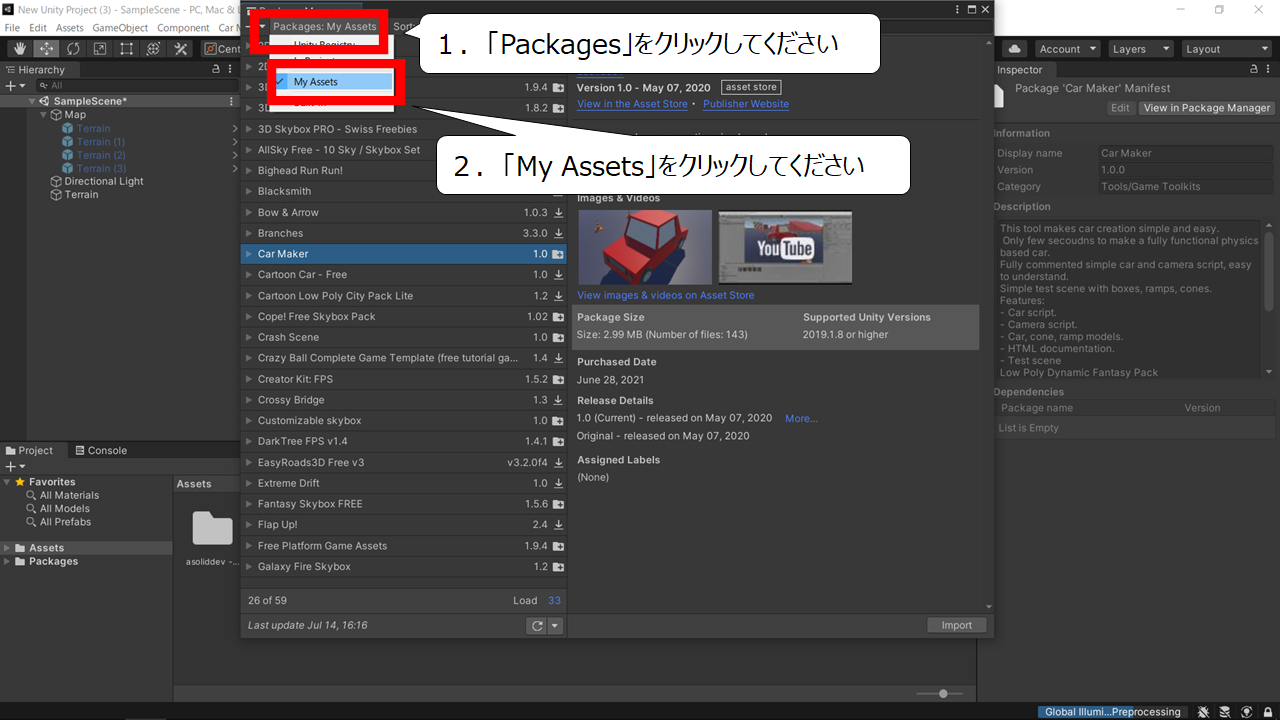
Task: Click the YouTube video thumbnail
Action: click(785, 247)
